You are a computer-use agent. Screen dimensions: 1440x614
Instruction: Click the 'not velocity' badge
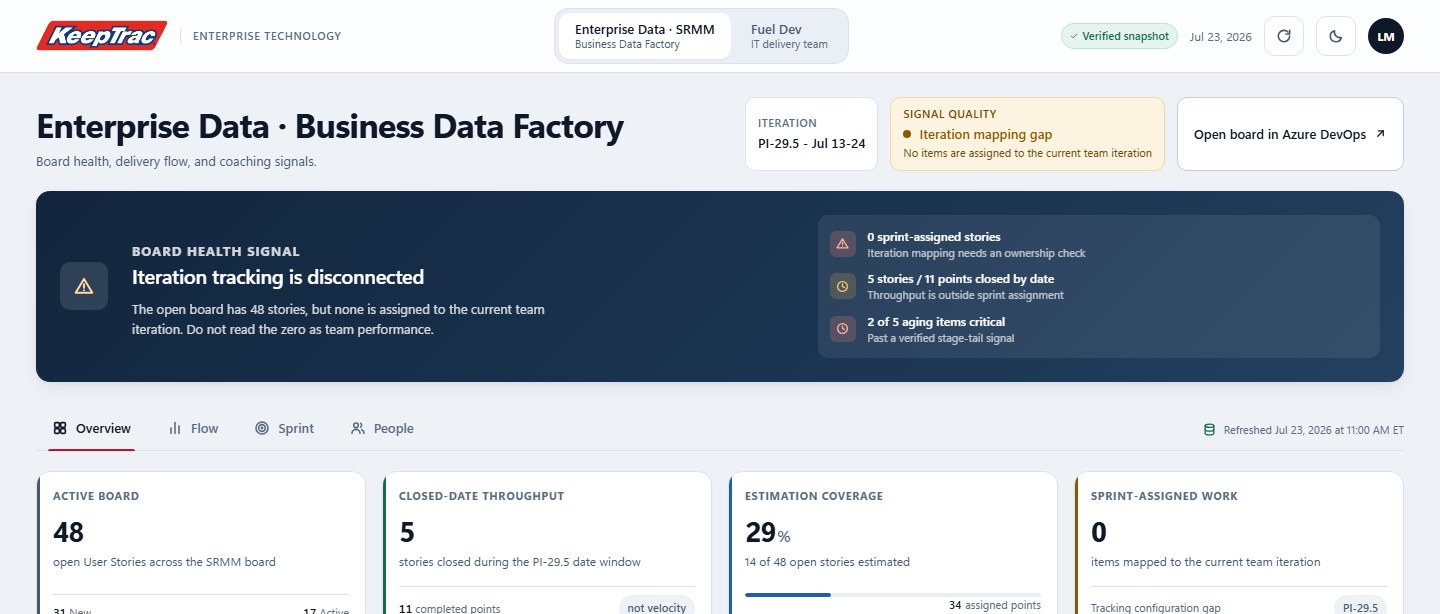(657, 607)
